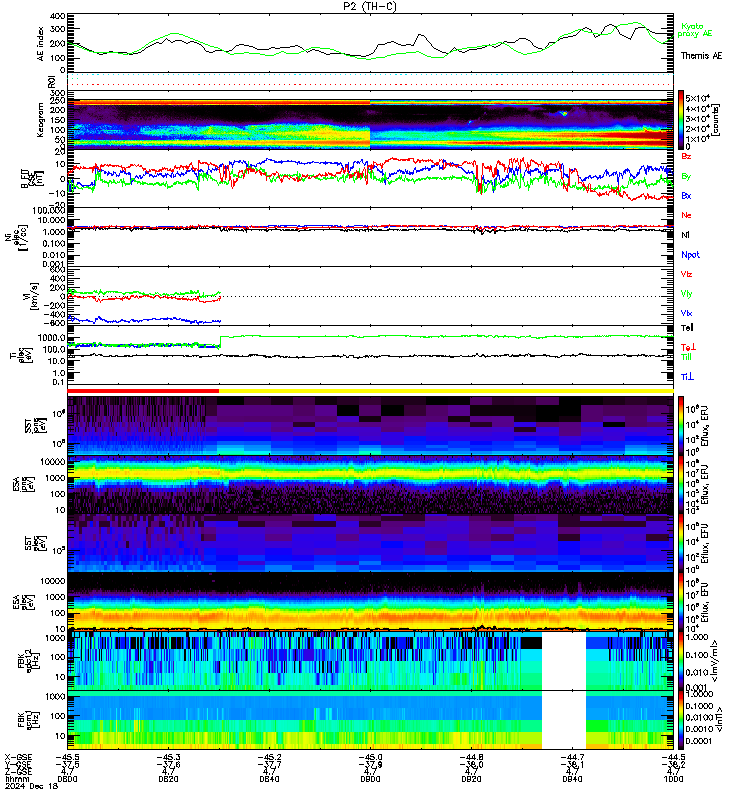
Task: Click the ESA electron Eflux color bar
Action: (681, 602)
